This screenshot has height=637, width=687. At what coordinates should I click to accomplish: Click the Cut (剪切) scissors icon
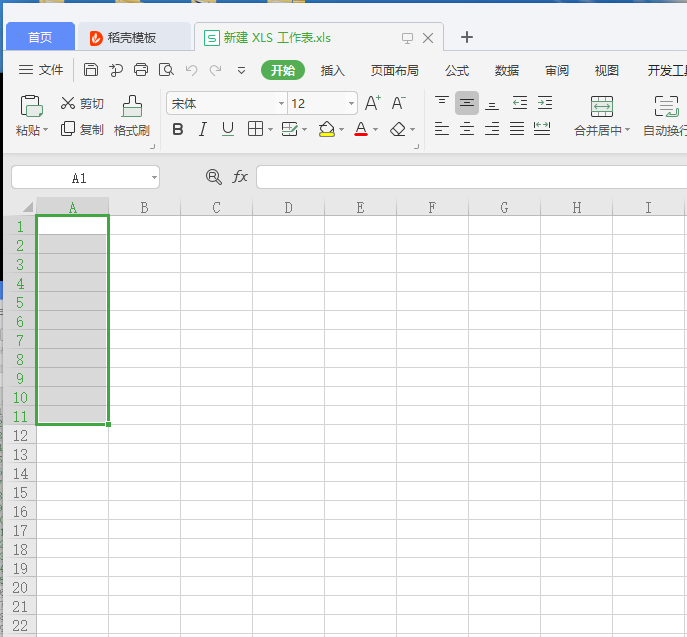pyautogui.click(x=68, y=103)
